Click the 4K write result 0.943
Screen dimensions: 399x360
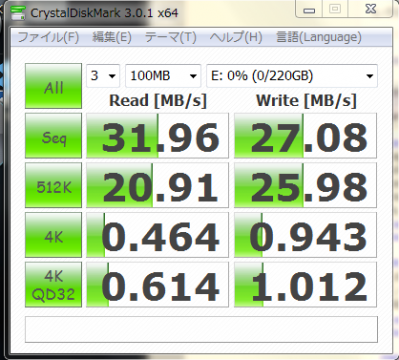[x=305, y=235]
